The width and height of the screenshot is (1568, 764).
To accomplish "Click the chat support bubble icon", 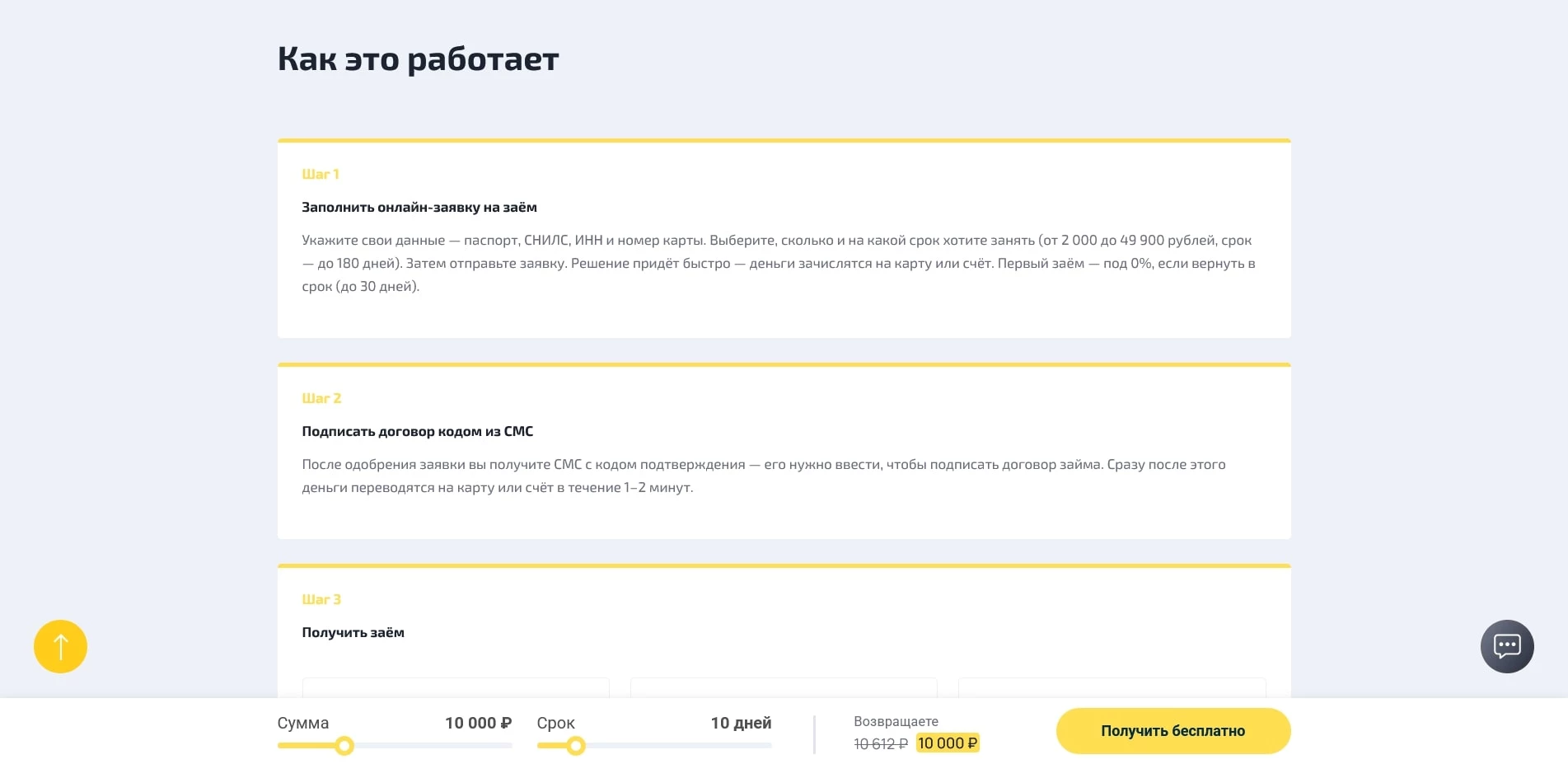I will tap(1506, 646).
